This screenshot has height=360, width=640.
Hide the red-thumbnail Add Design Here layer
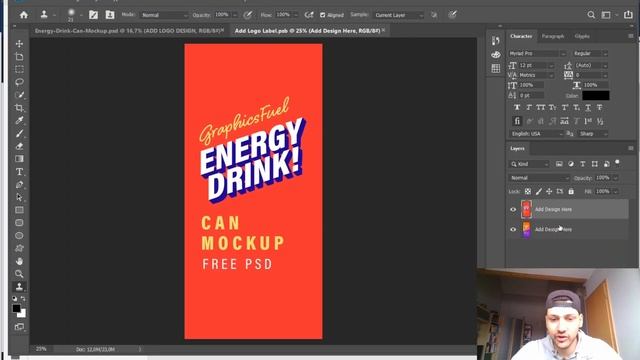pyautogui.click(x=513, y=209)
